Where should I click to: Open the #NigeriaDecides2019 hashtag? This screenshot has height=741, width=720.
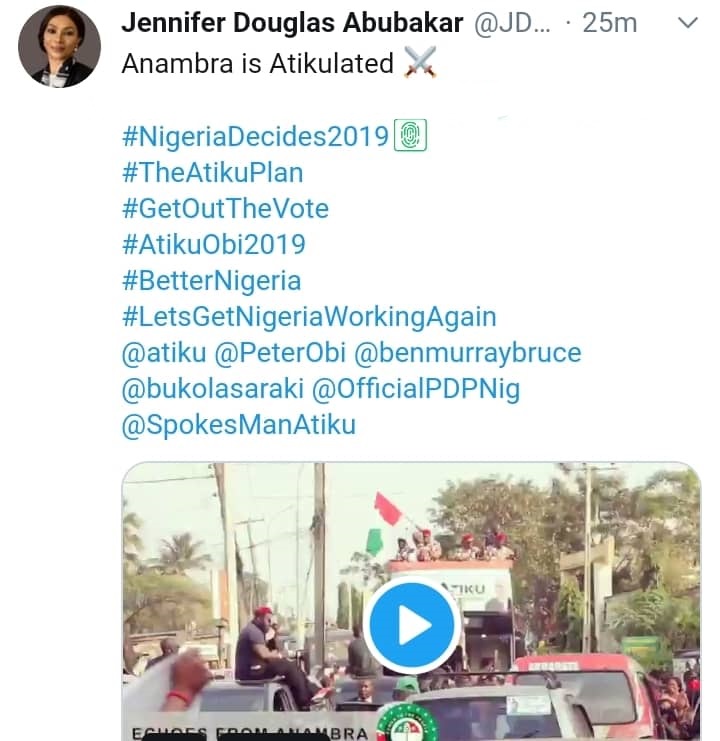tap(254, 137)
